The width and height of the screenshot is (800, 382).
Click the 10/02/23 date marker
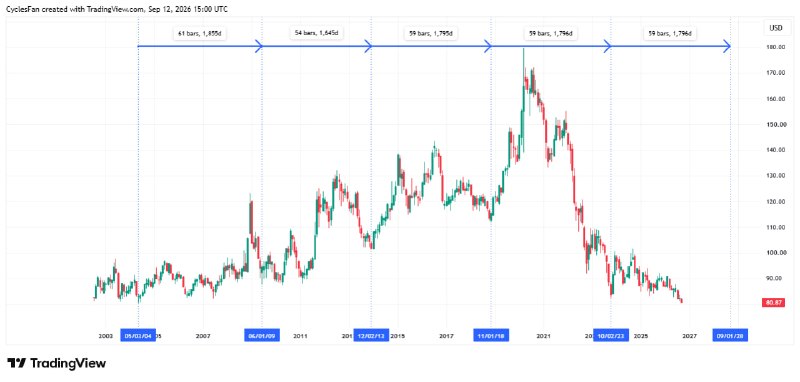tap(611, 336)
